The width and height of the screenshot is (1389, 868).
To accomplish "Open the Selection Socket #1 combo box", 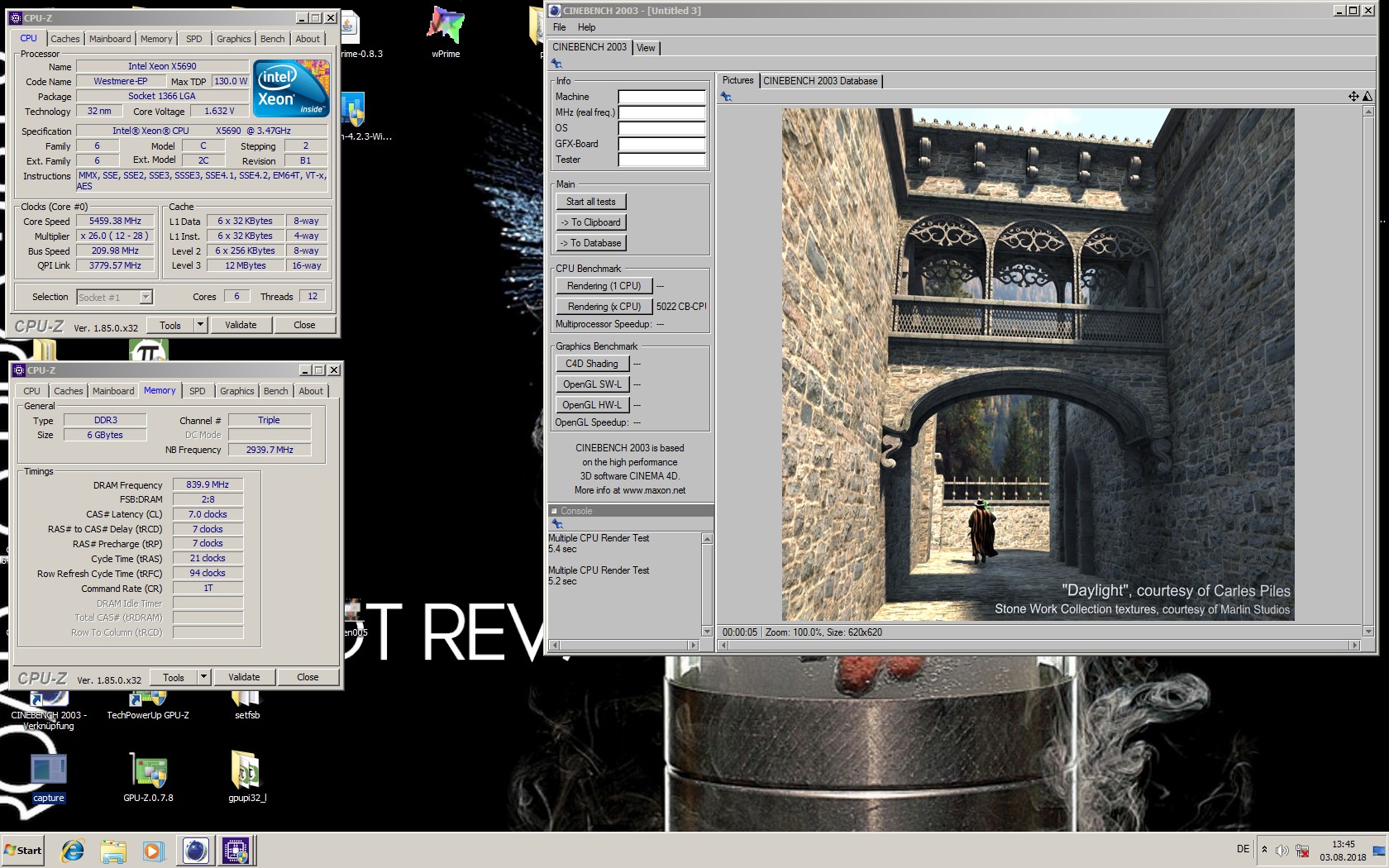I will coord(114,298).
